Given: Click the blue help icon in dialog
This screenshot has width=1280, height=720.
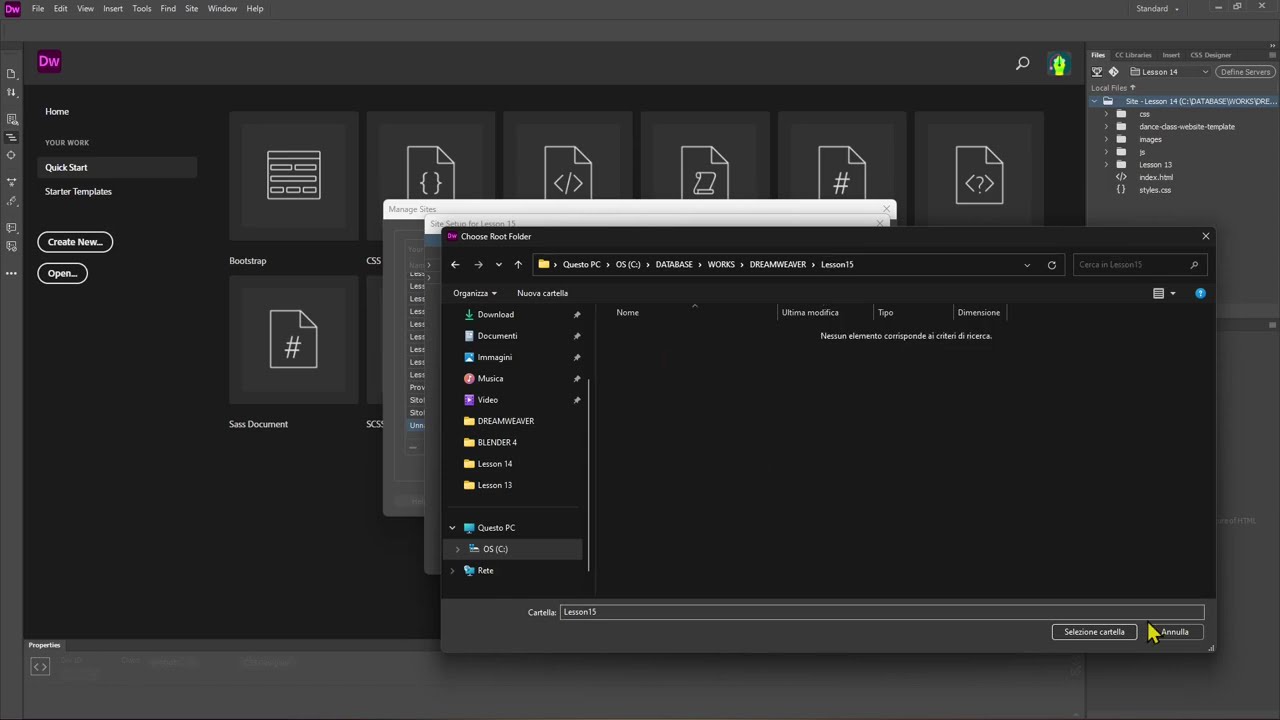Looking at the screenshot, I should [1200, 293].
